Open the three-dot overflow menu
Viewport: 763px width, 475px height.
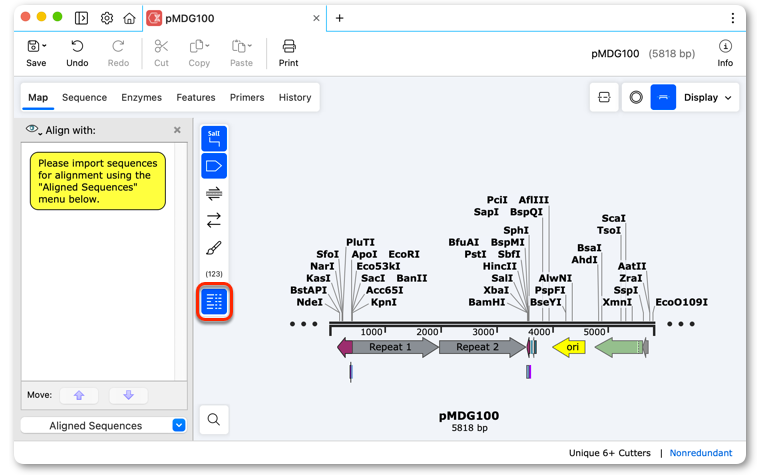point(732,18)
